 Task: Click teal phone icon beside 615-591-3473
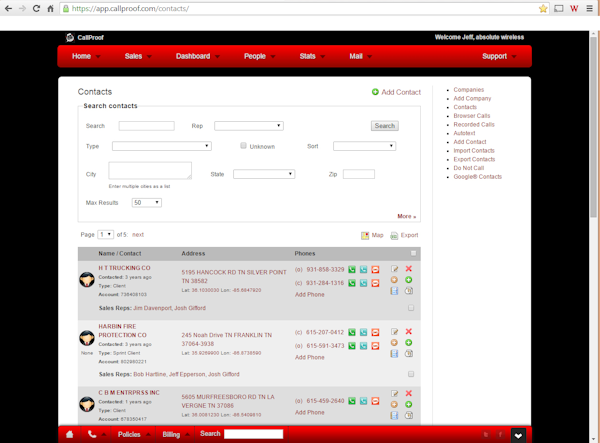364,346
